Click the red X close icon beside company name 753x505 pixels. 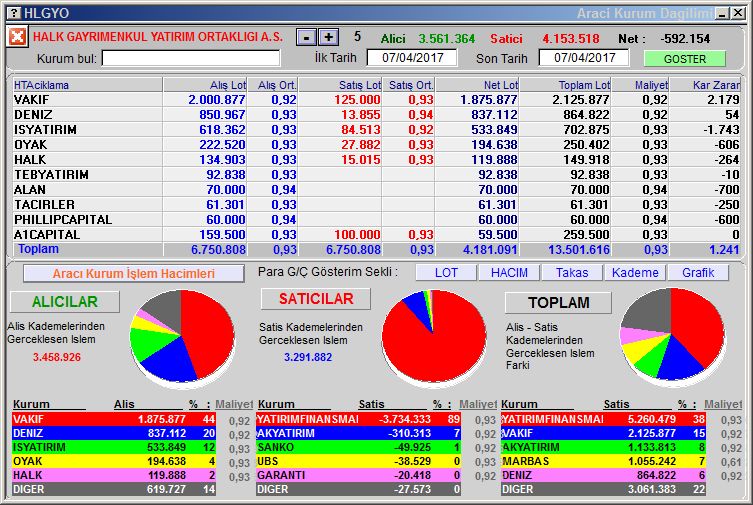[17, 36]
